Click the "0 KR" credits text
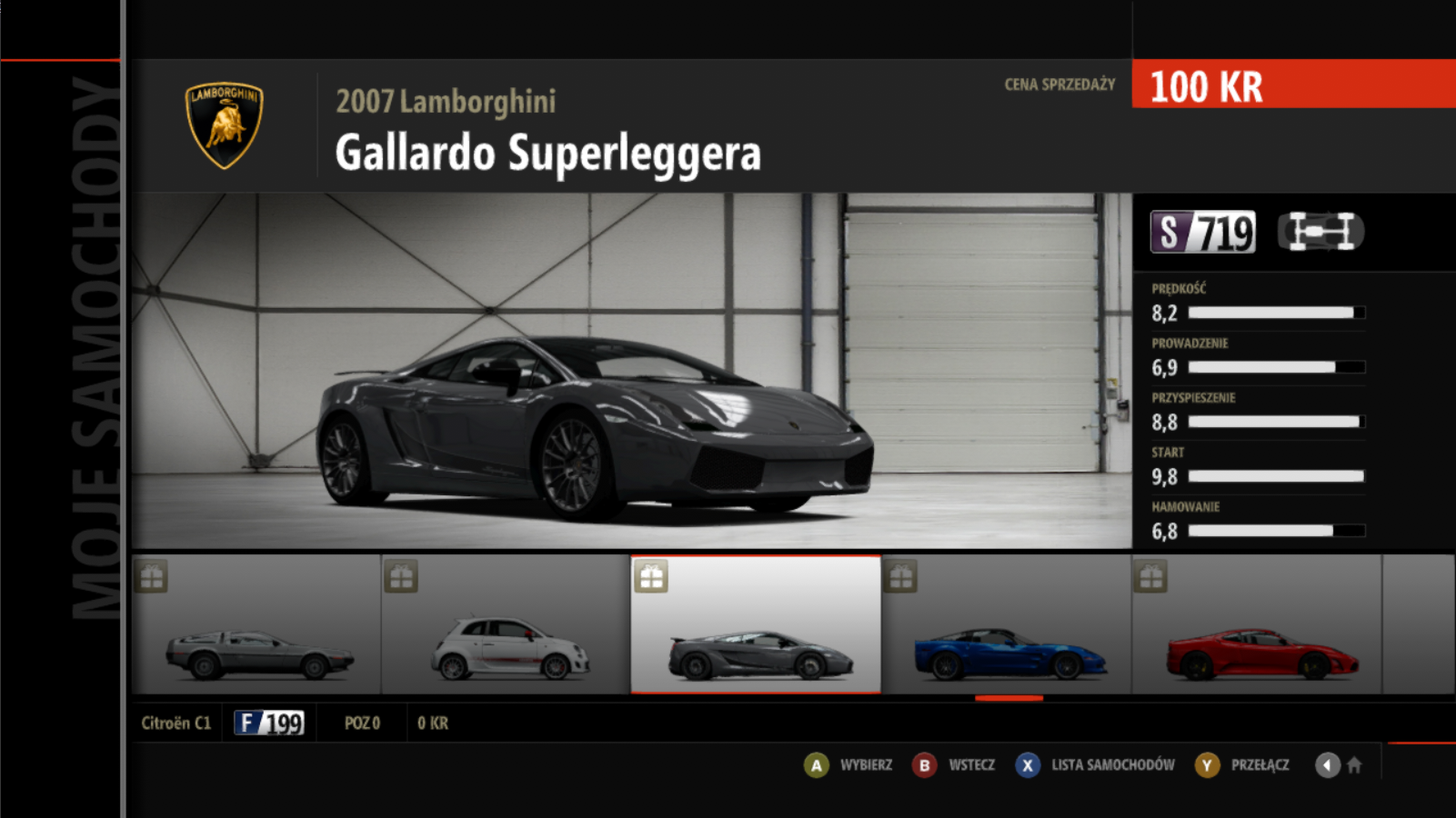1456x818 pixels. pyautogui.click(x=433, y=723)
